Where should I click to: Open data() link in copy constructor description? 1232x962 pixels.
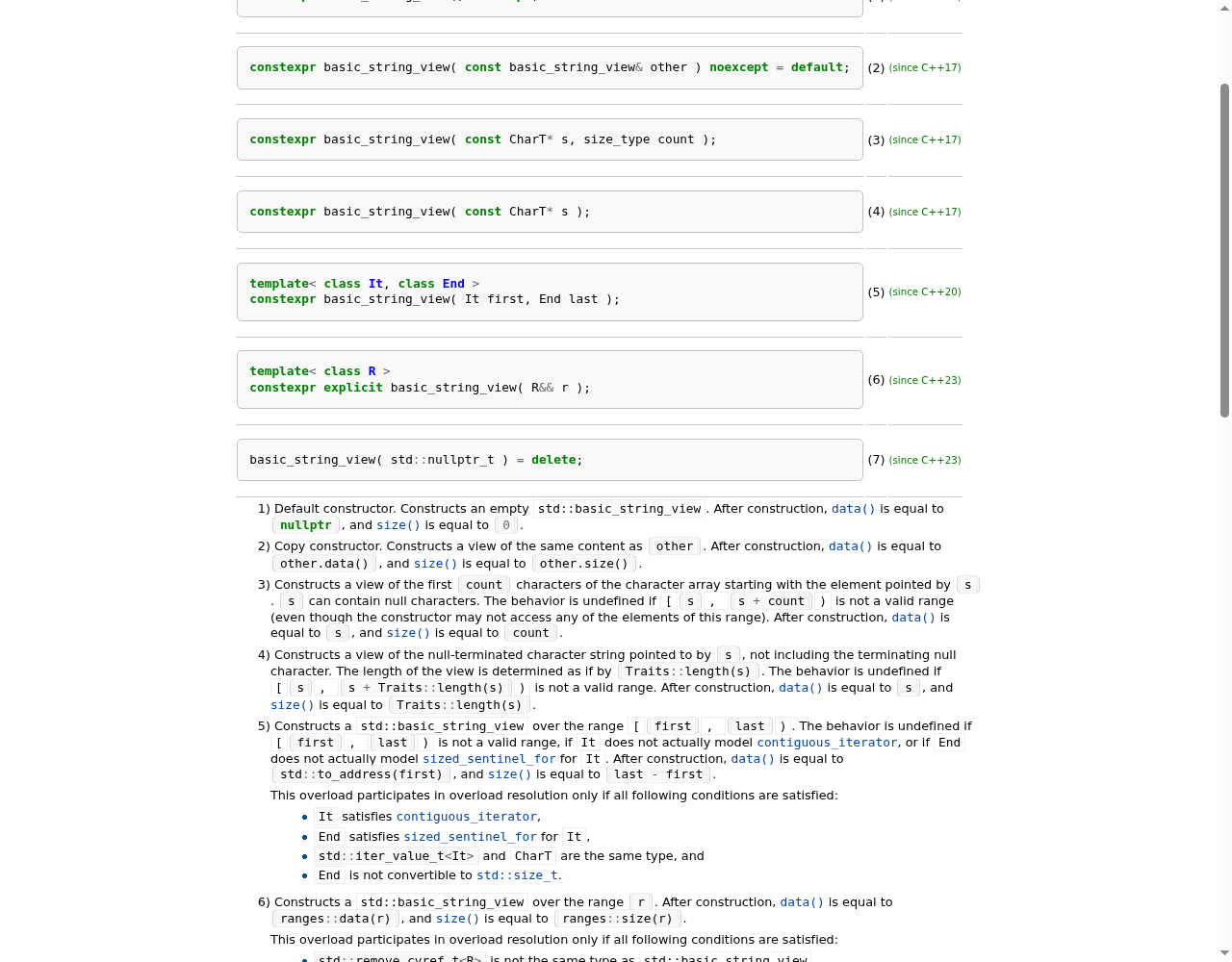coord(851,546)
